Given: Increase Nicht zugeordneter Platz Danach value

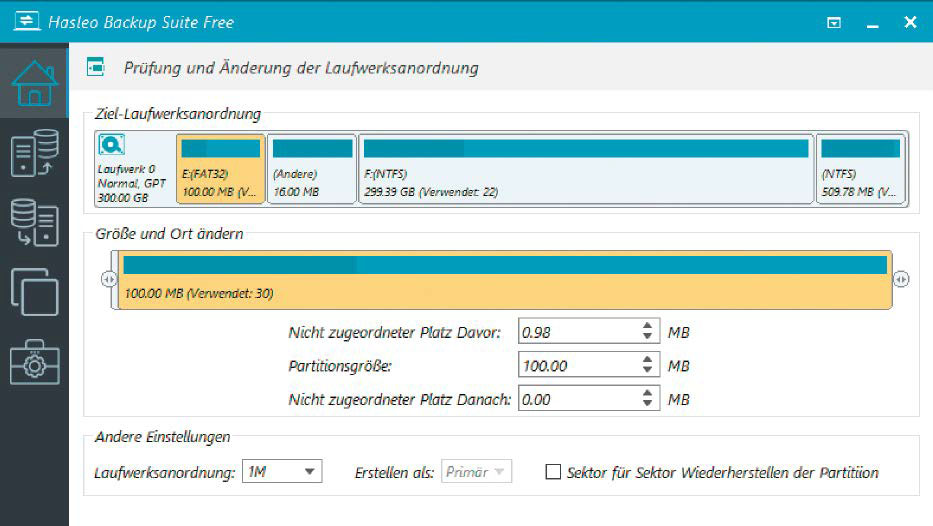Looking at the screenshot, I should tap(647, 392).
